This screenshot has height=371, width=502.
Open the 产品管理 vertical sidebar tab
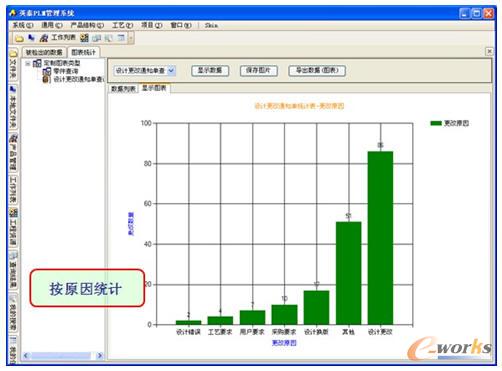pos(12,152)
